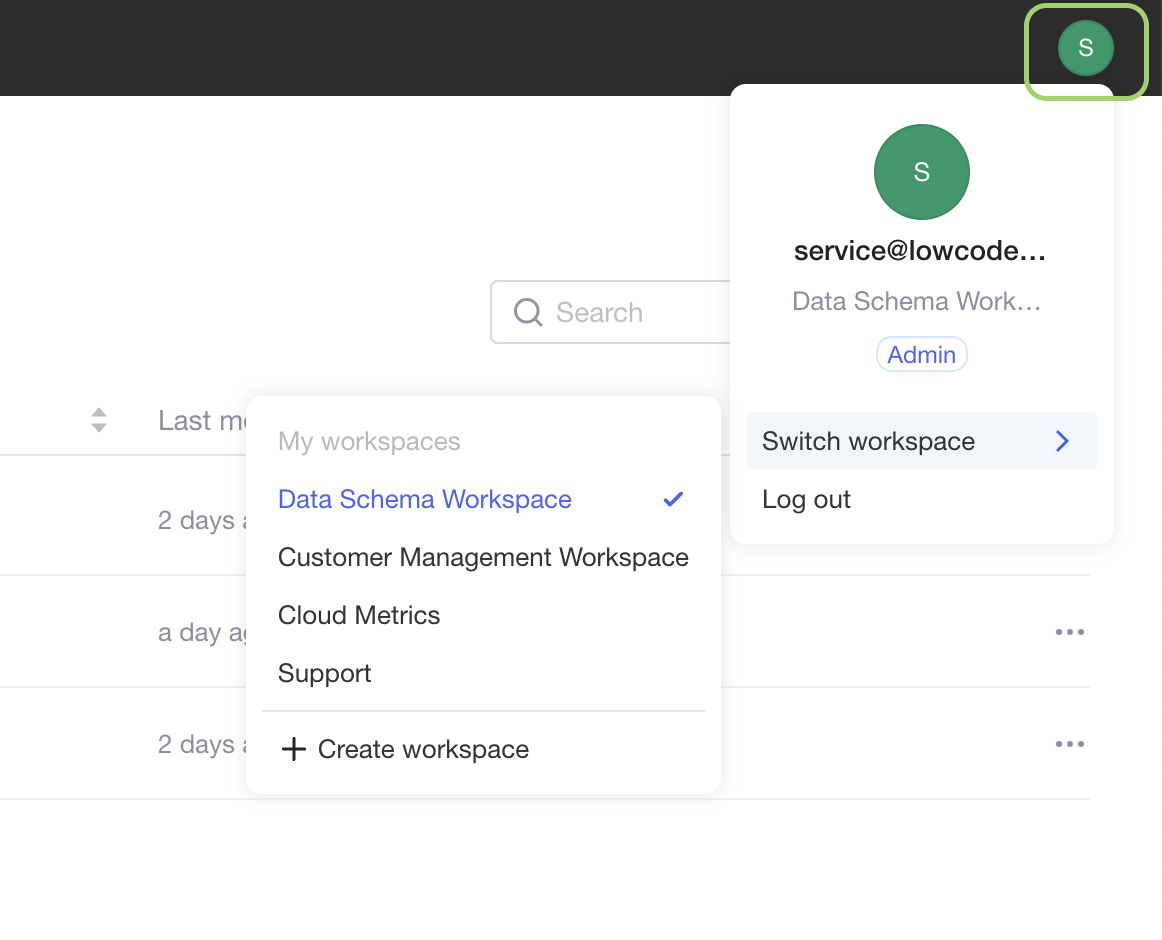Click the green S avatar in top bar
Viewport: 1162px width, 940px height.
(1085, 48)
